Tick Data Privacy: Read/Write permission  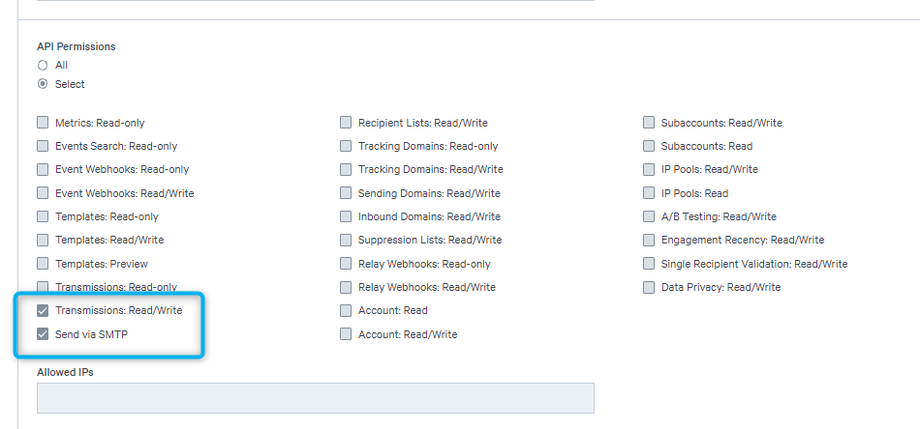coord(649,287)
